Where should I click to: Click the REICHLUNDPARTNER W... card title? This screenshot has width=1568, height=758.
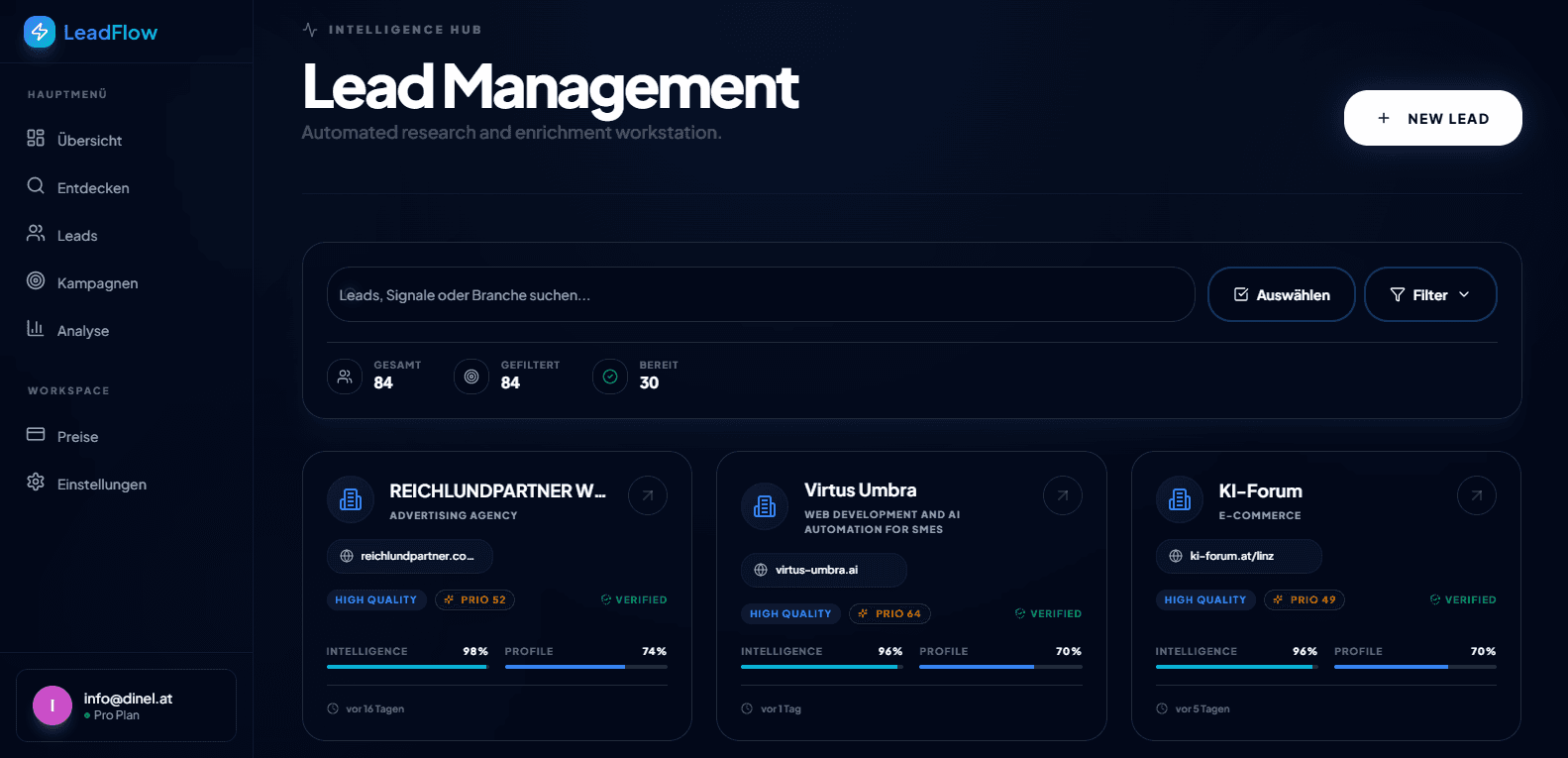coord(497,490)
